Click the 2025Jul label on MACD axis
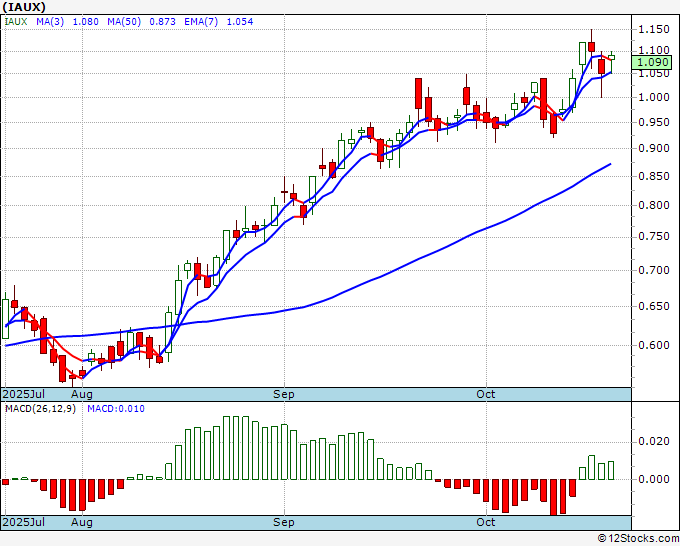The width and height of the screenshot is (680, 546). coord(23,522)
